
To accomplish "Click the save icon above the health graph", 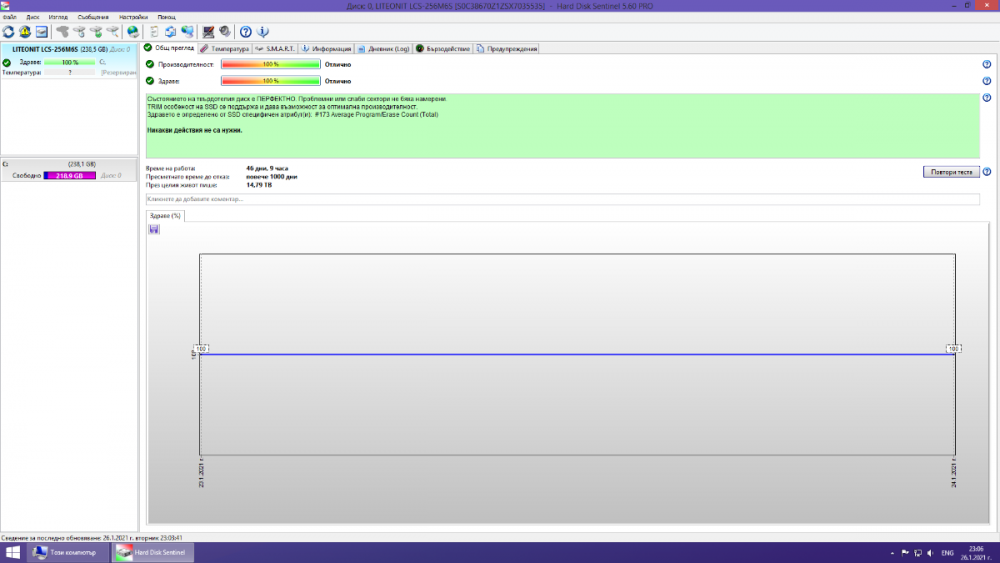I will 154,229.
